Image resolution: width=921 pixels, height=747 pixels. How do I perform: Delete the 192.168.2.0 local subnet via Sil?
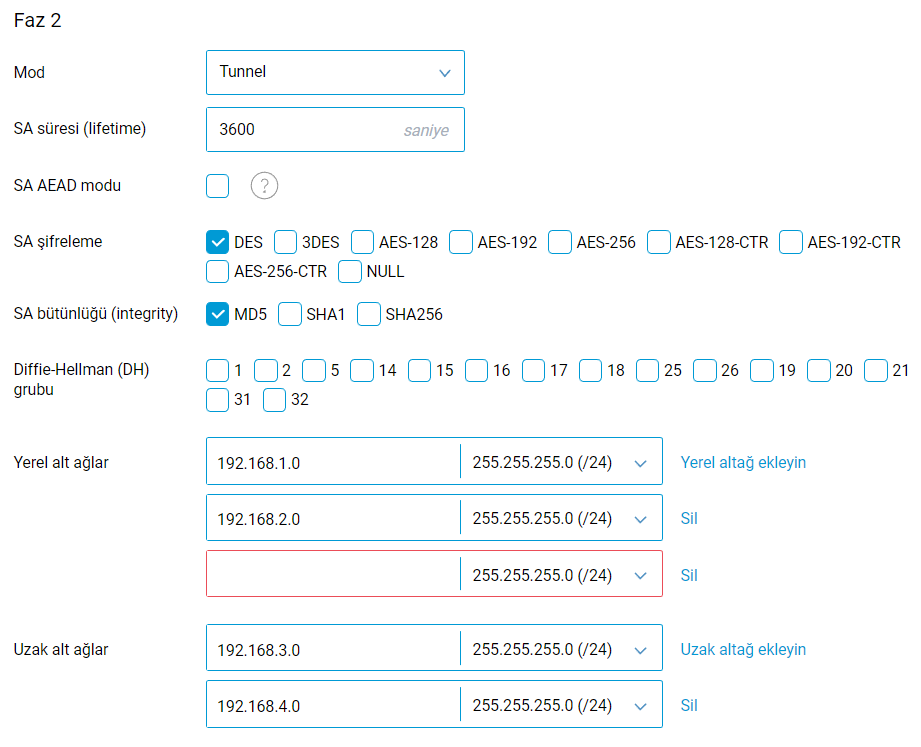click(689, 518)
